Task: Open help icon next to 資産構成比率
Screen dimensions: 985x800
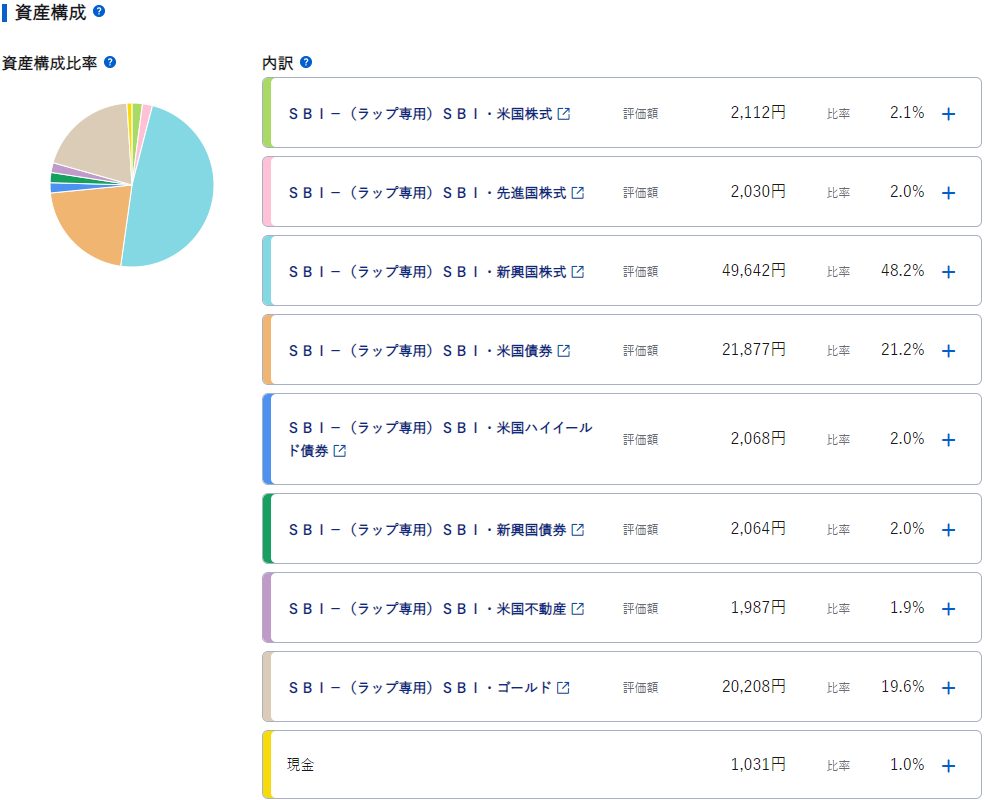Action: [x=110, y=62]
